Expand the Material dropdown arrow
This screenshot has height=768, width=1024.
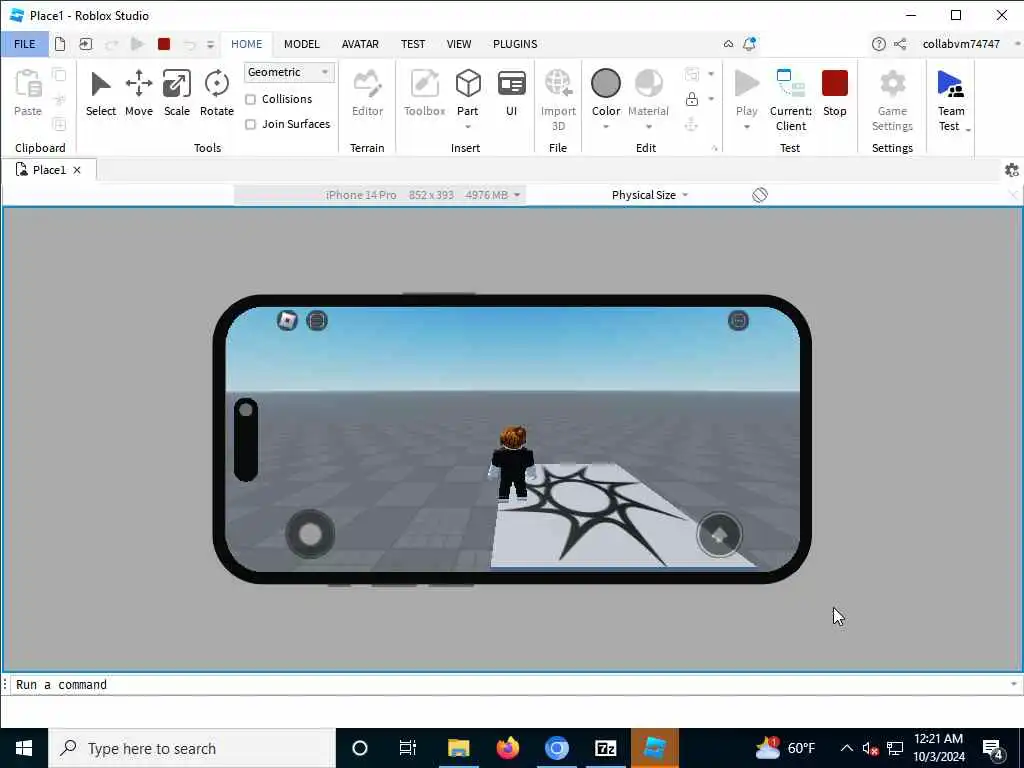(648, 127)
